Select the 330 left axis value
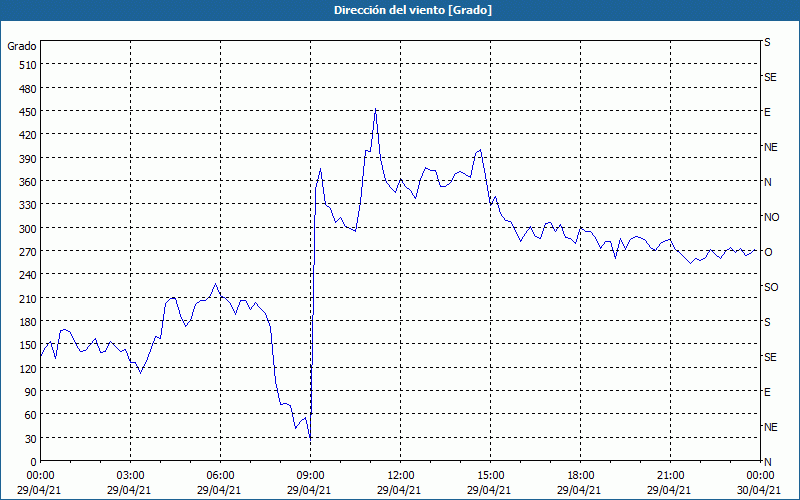Screen dimensions: 800x500 [x=29, y=205]
